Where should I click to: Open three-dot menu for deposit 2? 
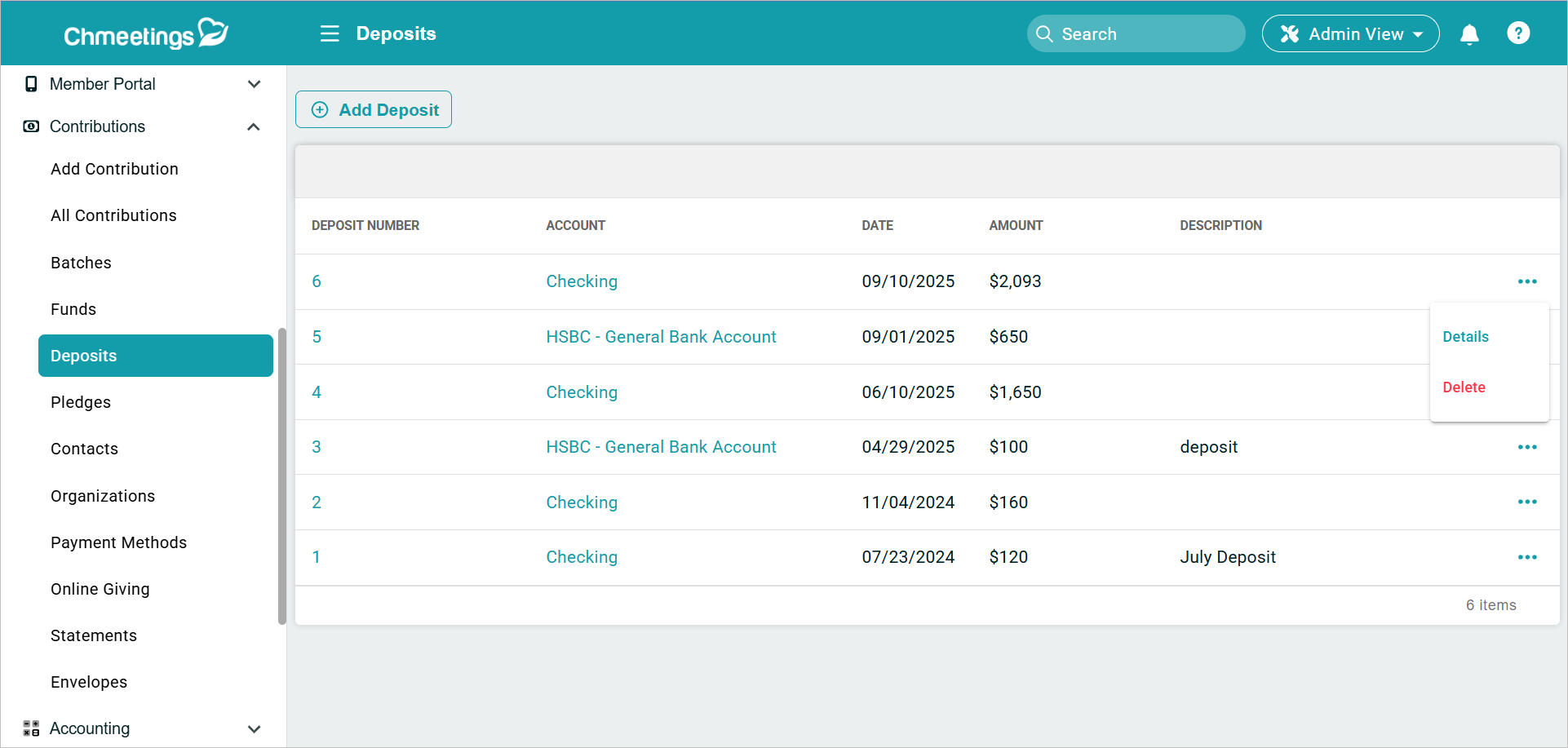point(1527,502)
